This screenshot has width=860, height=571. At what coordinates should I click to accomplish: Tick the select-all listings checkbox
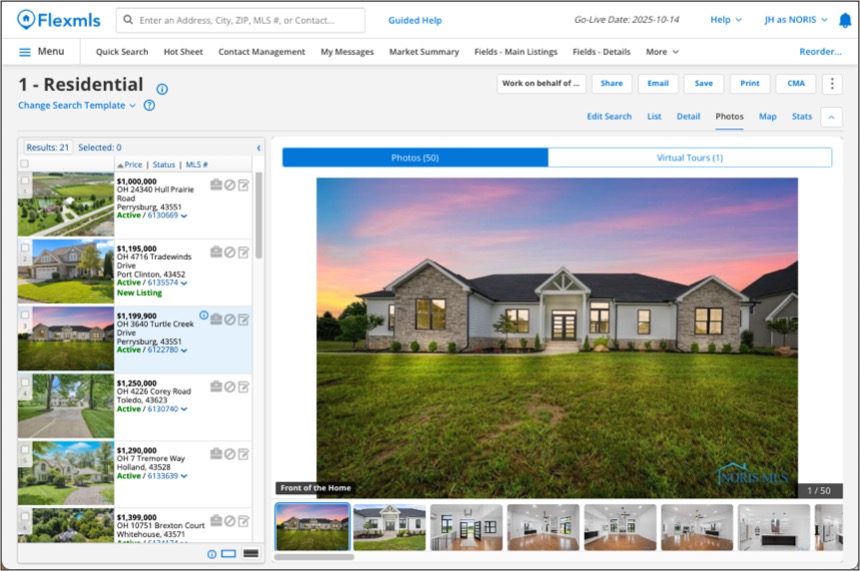pyautogui.click(x=24, y=163)
